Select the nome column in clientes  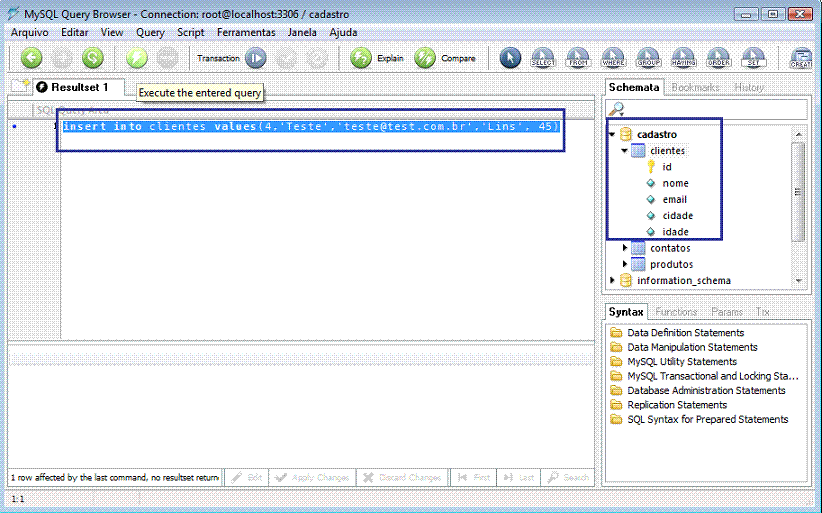point(675,183)
